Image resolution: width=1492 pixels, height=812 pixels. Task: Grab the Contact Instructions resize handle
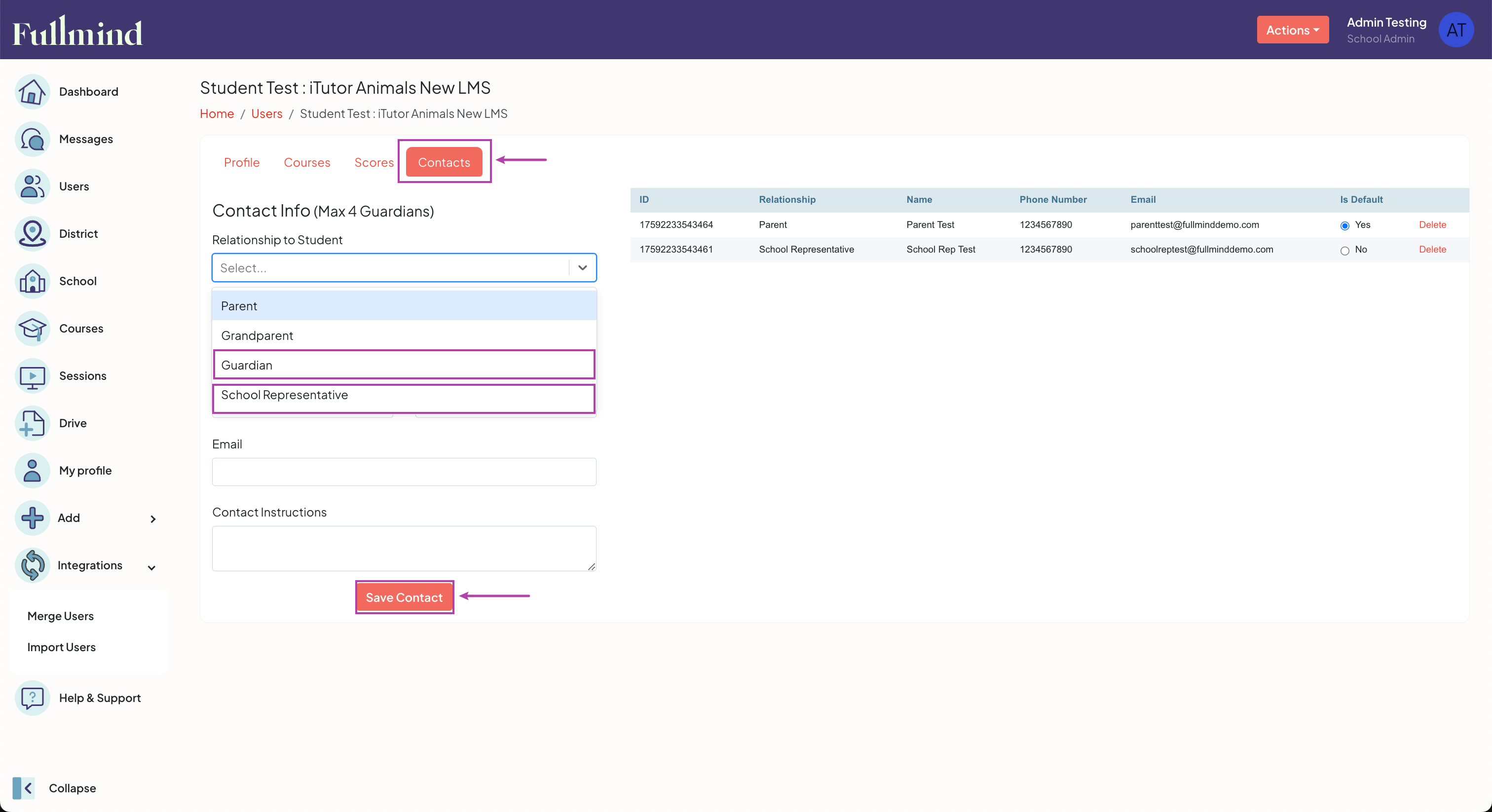[x=592, y=566]
